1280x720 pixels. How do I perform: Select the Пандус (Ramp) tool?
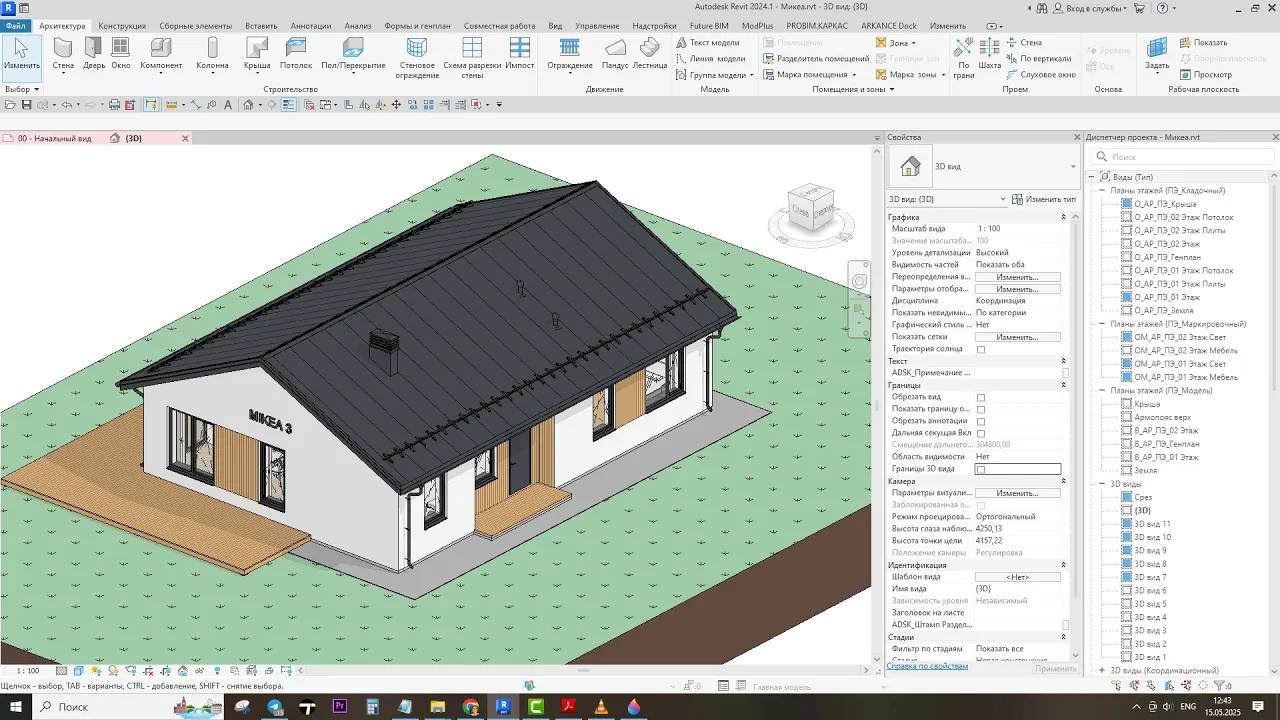[616, 54]
